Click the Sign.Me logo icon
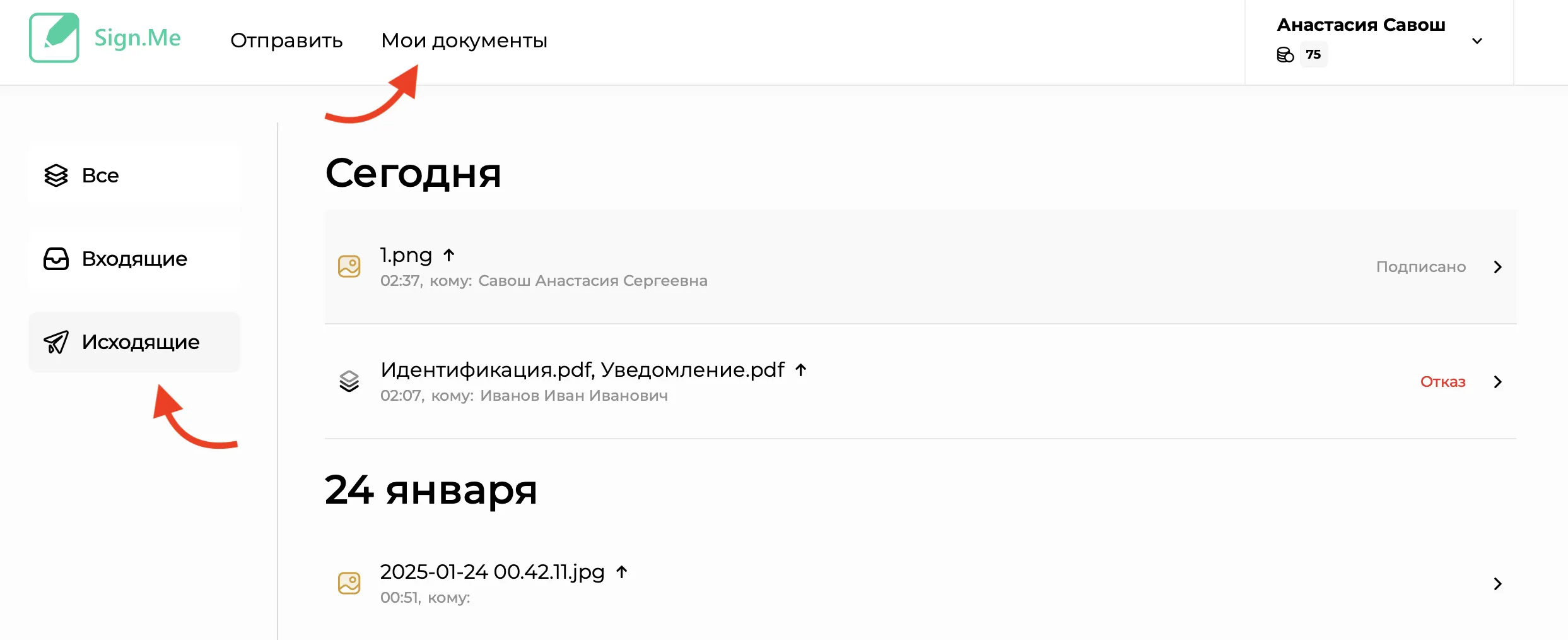Screen dimensions: 1568x640 click(54, 38)
